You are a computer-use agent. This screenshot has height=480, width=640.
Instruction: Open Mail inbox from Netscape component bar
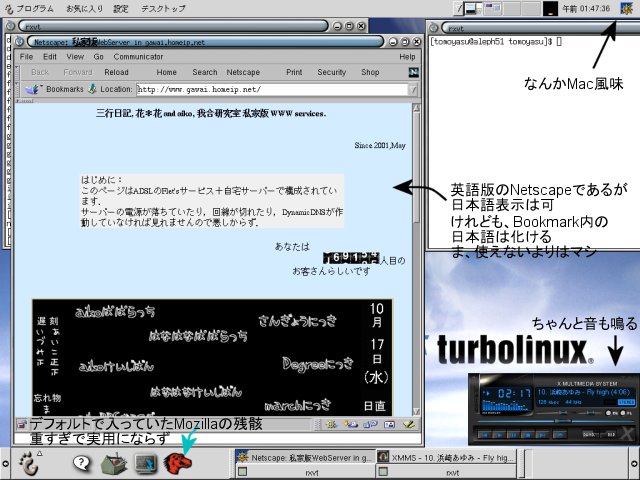[x=351, y=424]
